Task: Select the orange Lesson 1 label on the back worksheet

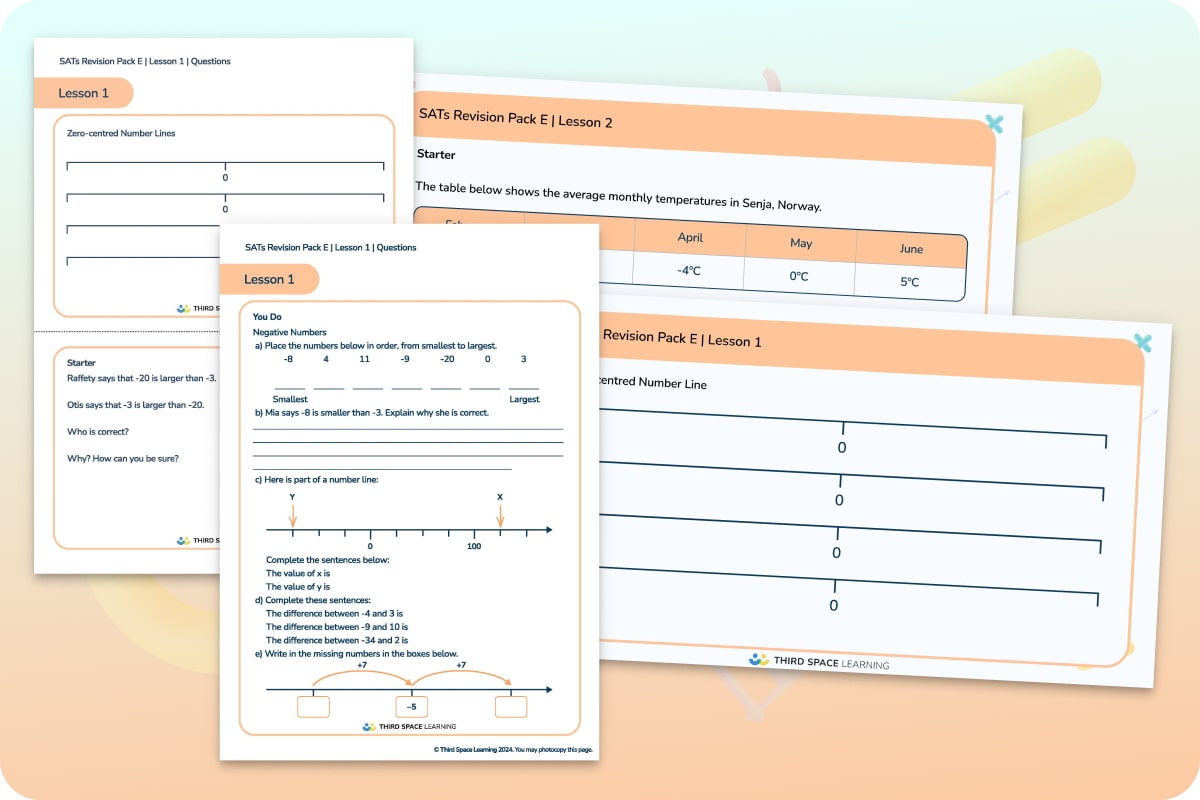Action: [84, 93]
